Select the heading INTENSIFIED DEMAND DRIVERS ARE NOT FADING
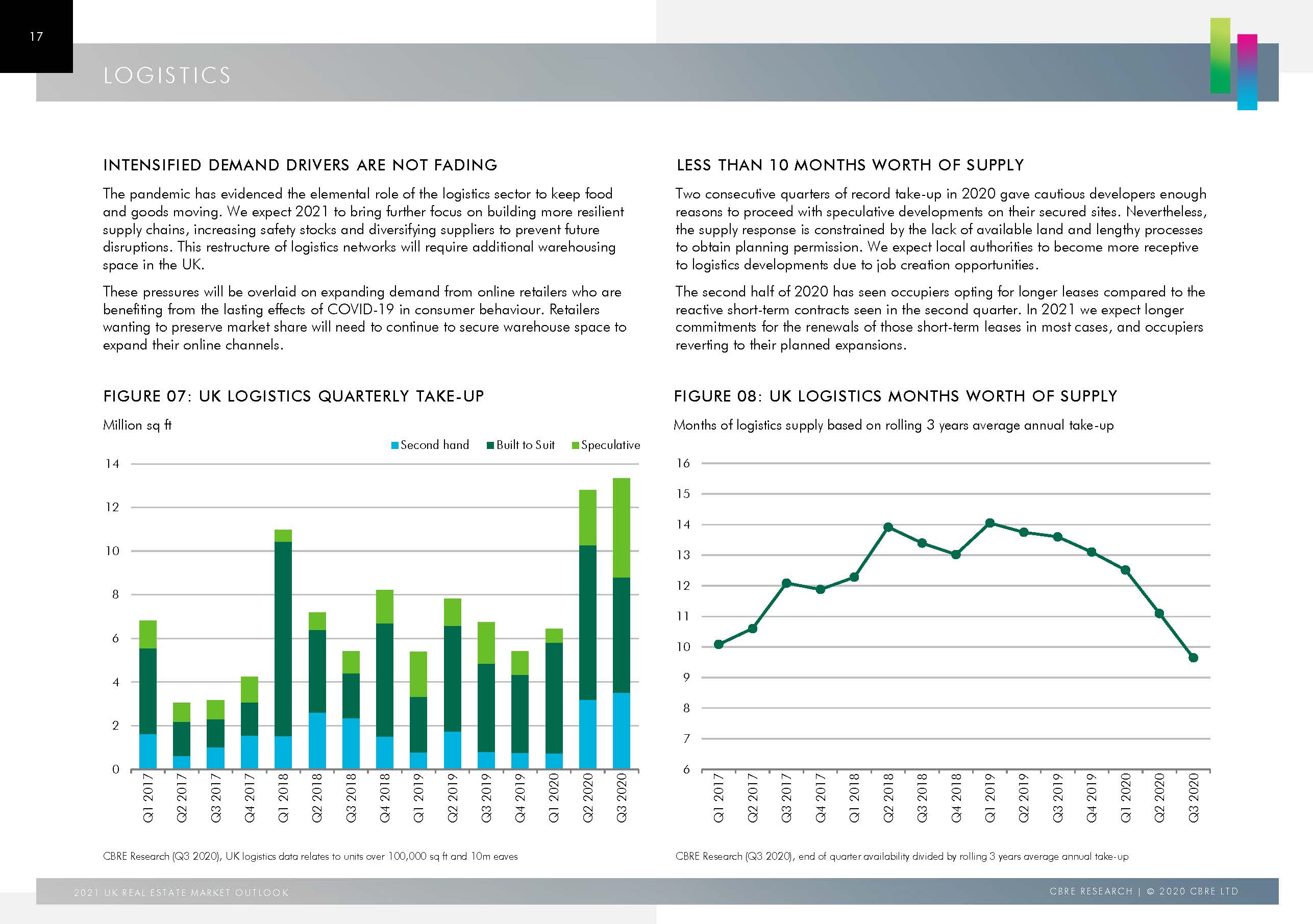Viewport: 1313px width, 924px height. pyautogui.click(x=300, y=165)
